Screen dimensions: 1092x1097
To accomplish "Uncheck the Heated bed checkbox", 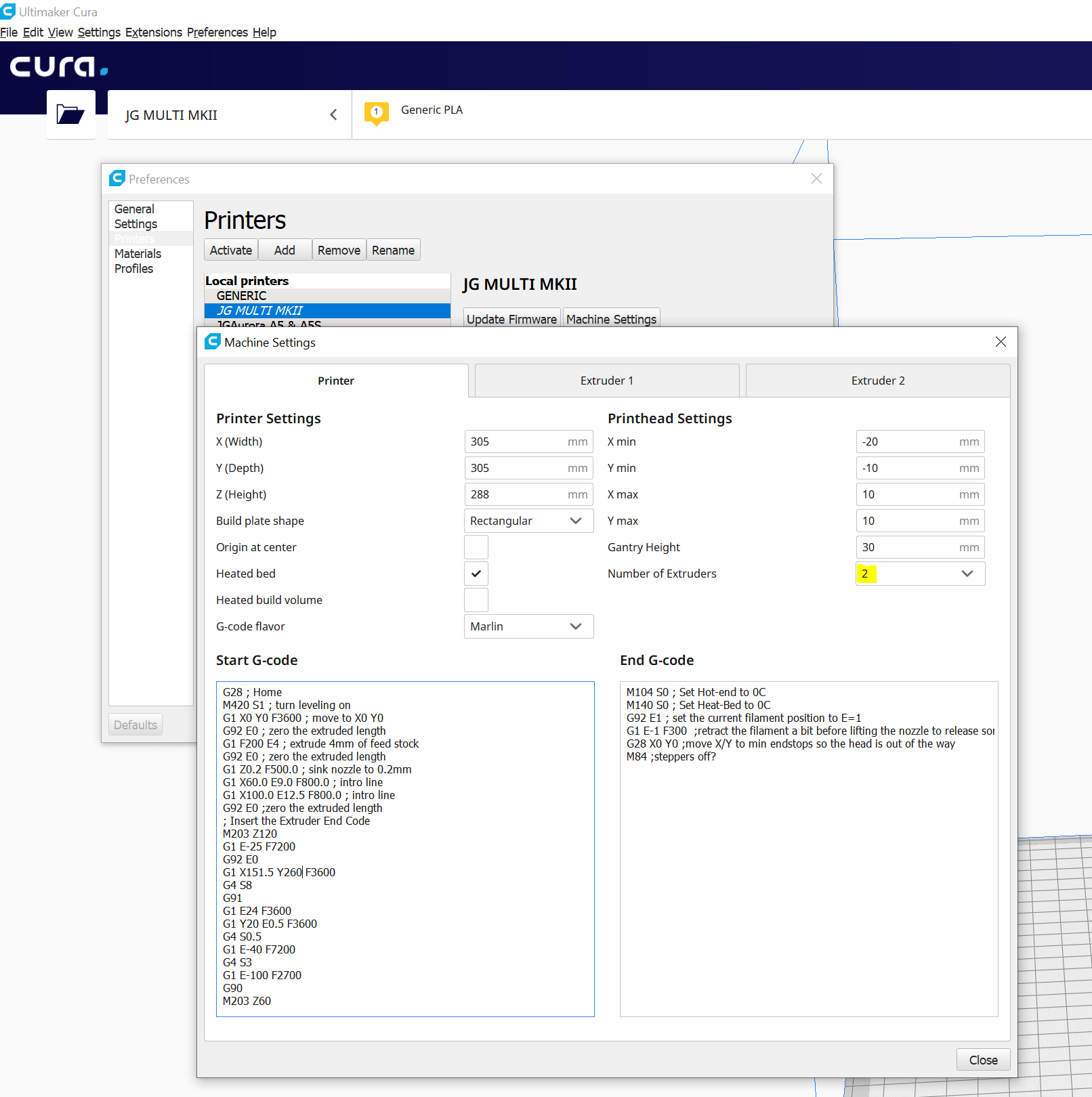I will 476,574.
